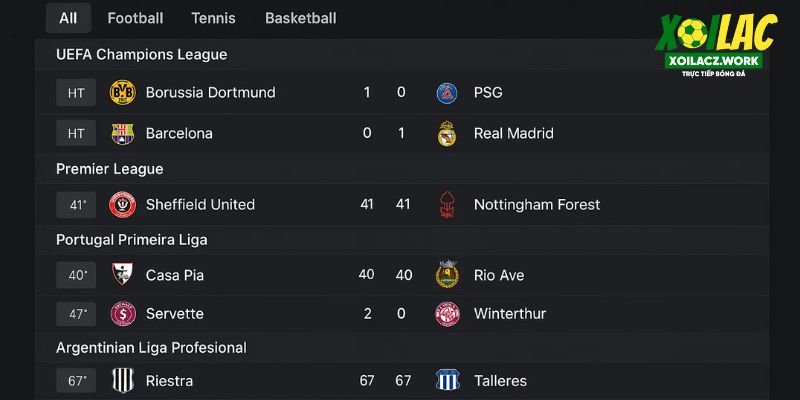Switch to the Football tab
This screenshot has width=800, height=400.
[x=135, y=18]
